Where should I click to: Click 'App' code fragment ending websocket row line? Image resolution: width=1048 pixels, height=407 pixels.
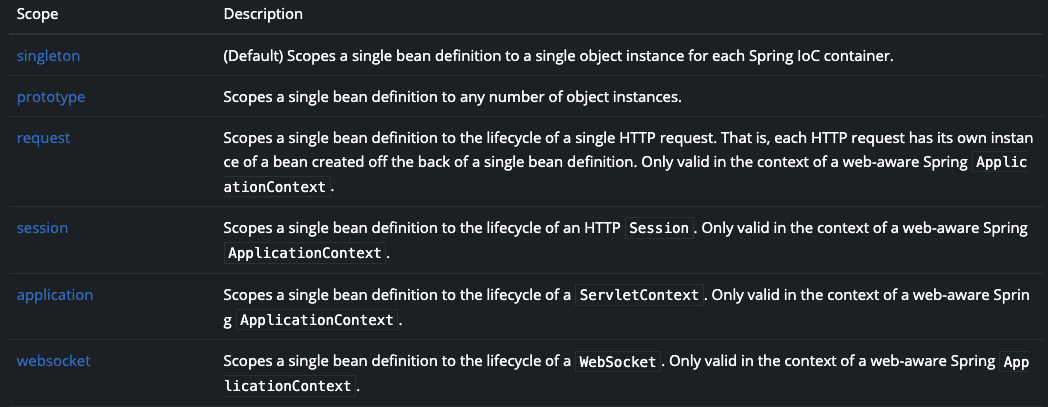(1015, 362)
